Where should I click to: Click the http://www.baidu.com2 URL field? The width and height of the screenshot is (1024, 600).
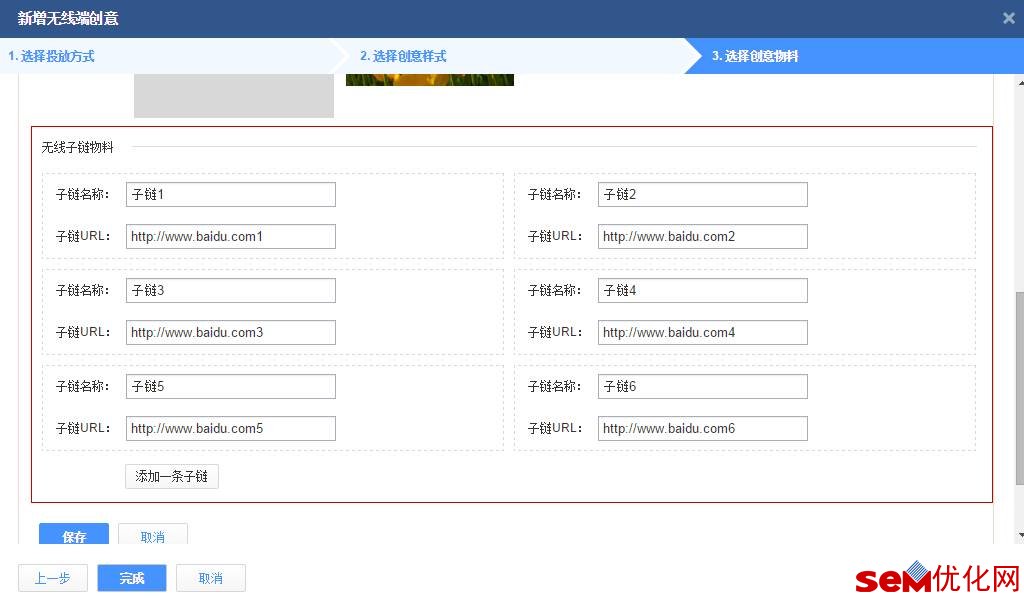(703, 236)
